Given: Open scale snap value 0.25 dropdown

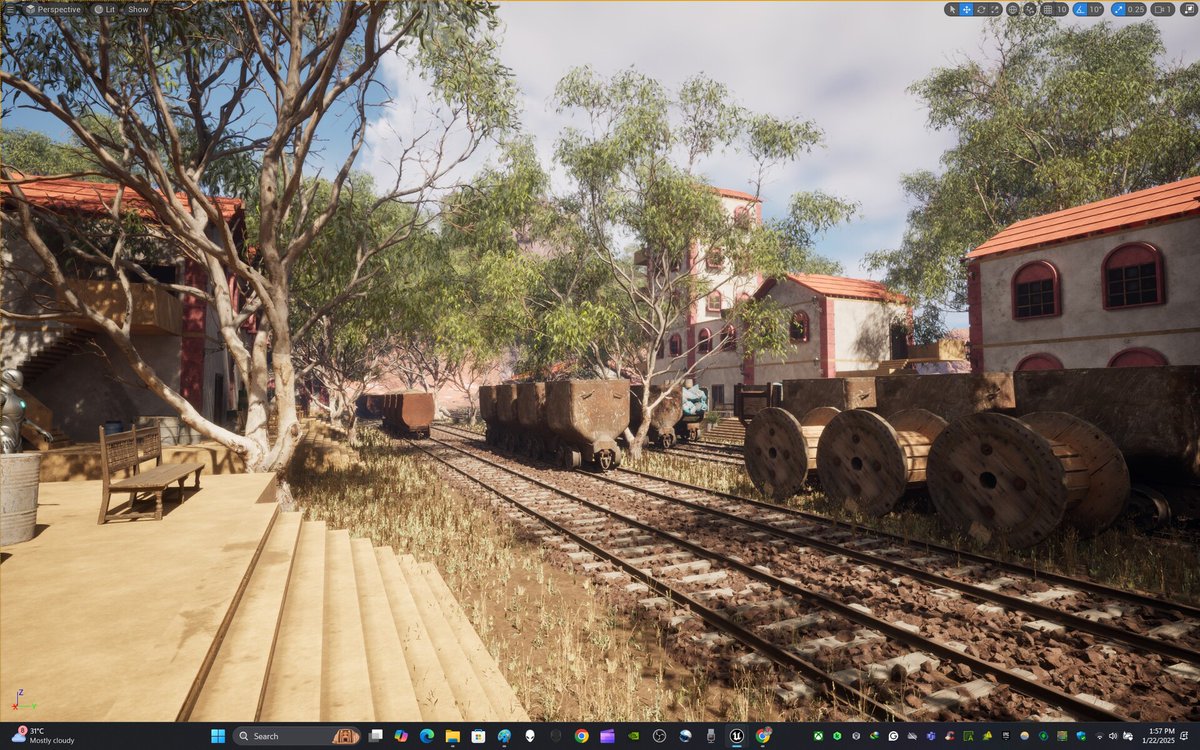Looking at the screenshot, I should [x=1136, y=9].
